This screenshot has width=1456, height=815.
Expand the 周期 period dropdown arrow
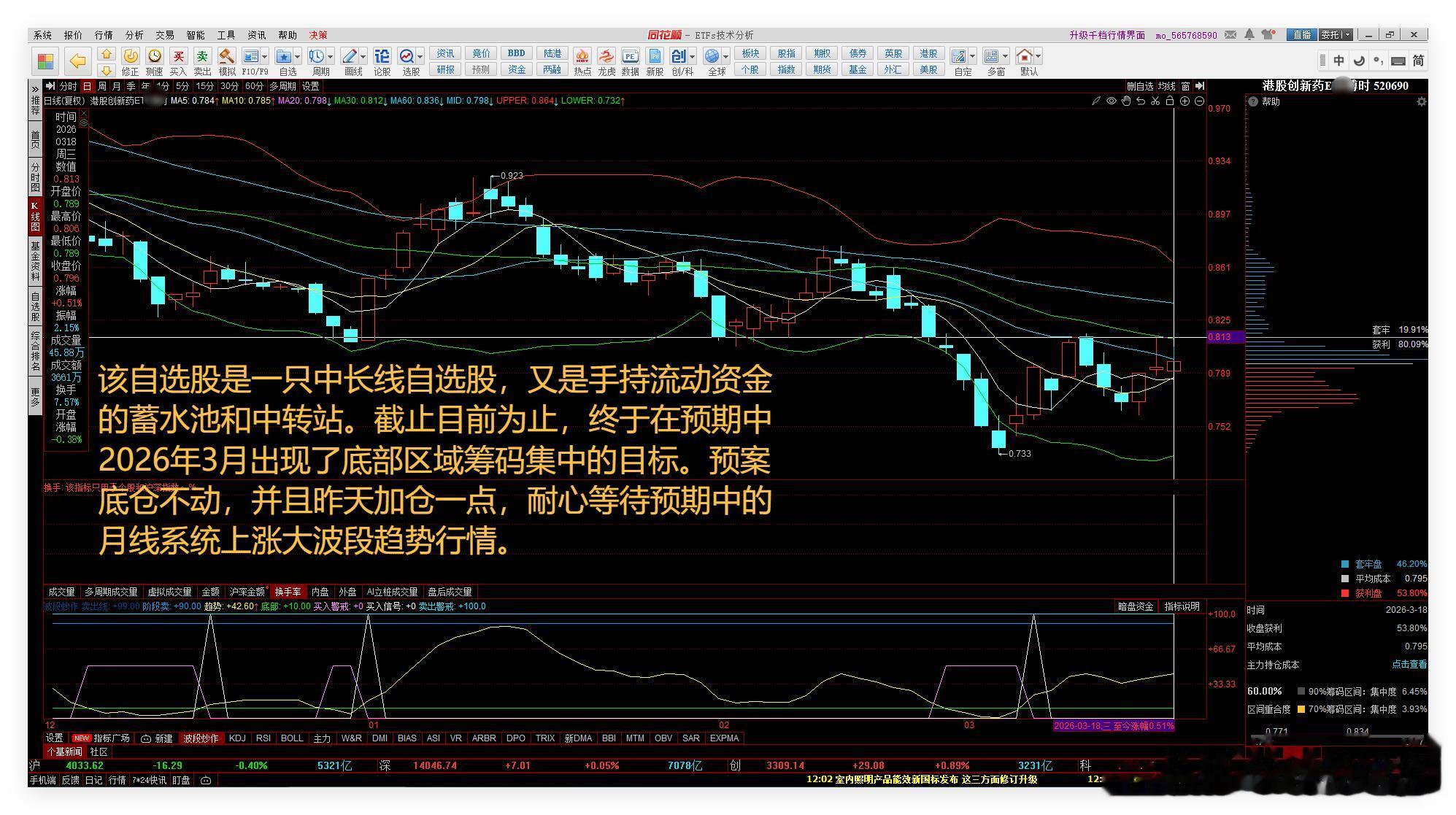click(331, 57)
